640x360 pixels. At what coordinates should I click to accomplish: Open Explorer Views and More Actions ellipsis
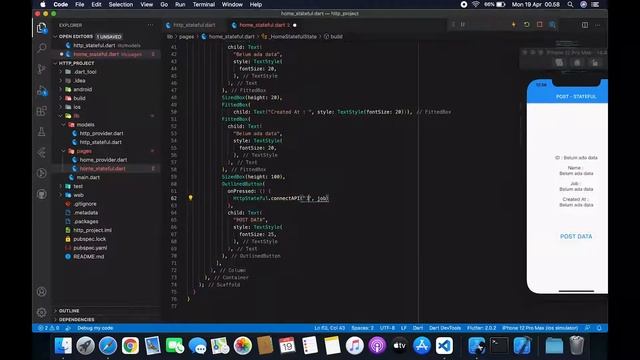tap(150, 25)
